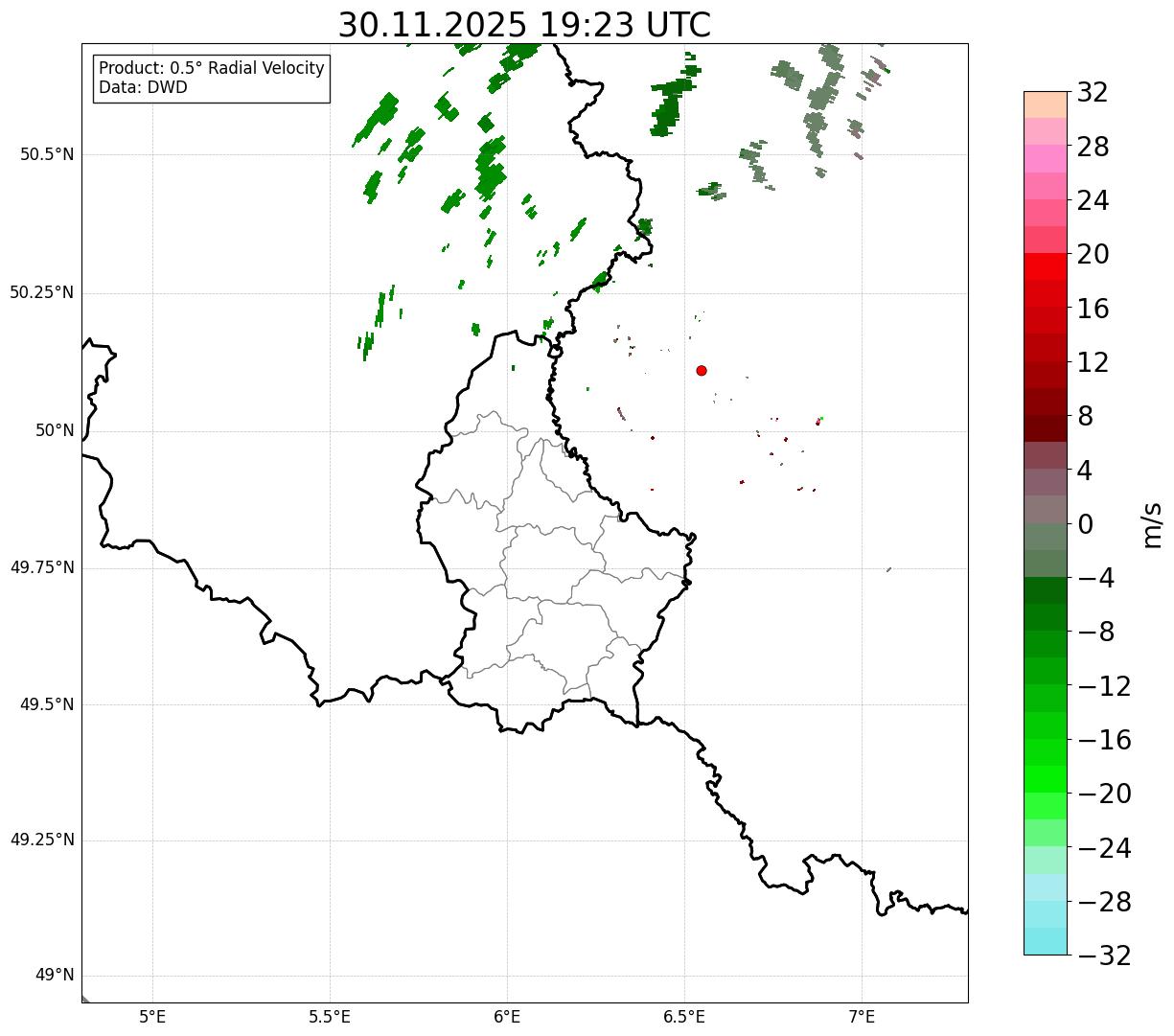This screenshot has height=1036, width=1174.
Task: Click the 50.5°N latitude label
Action: (x=47, y=154)
